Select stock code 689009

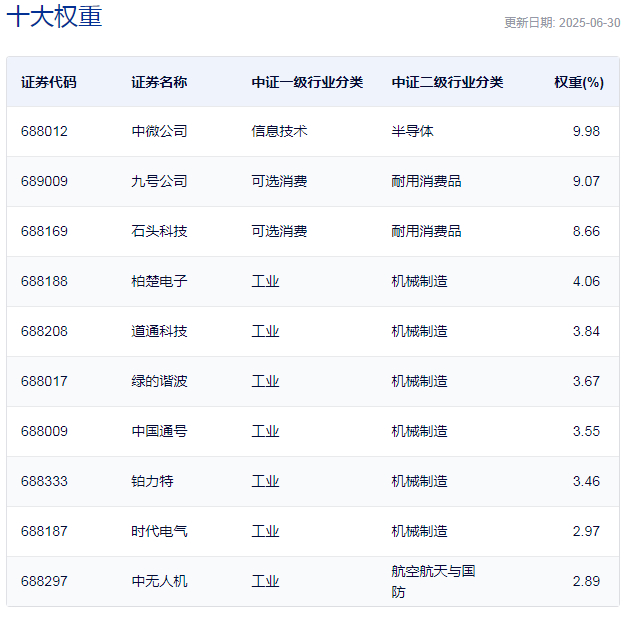point(44,181)
